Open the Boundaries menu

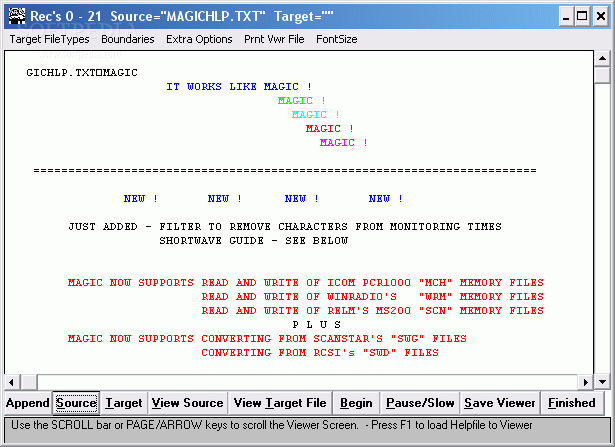point(127,39)
